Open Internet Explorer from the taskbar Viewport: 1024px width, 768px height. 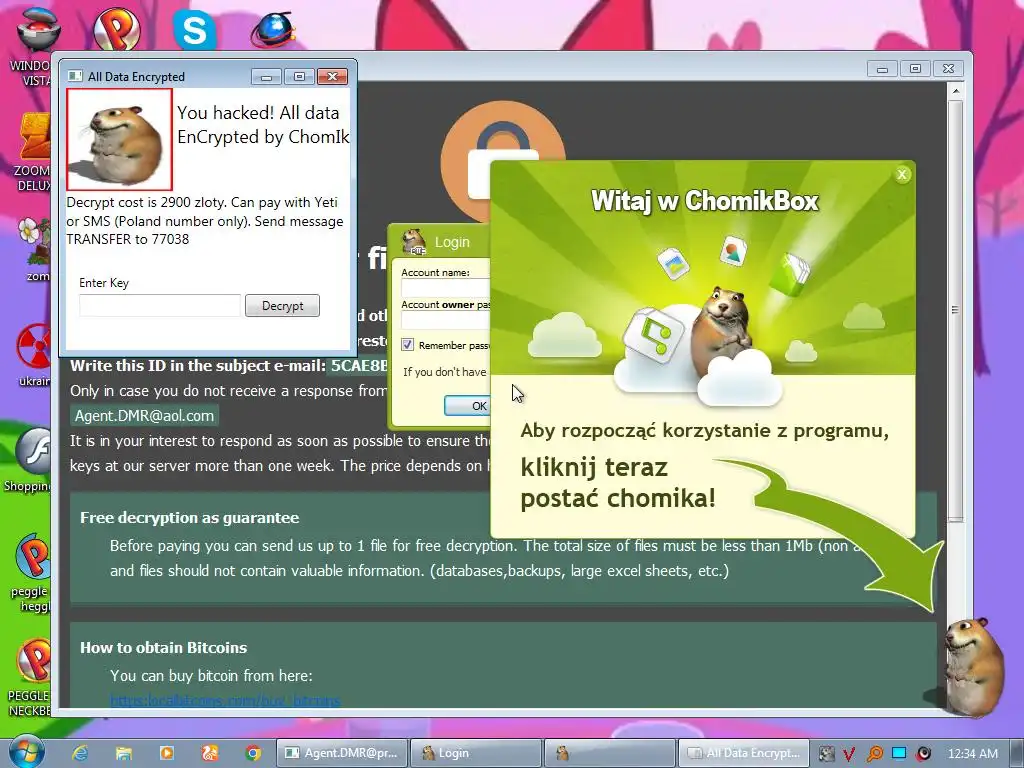[x=80, y=753]
